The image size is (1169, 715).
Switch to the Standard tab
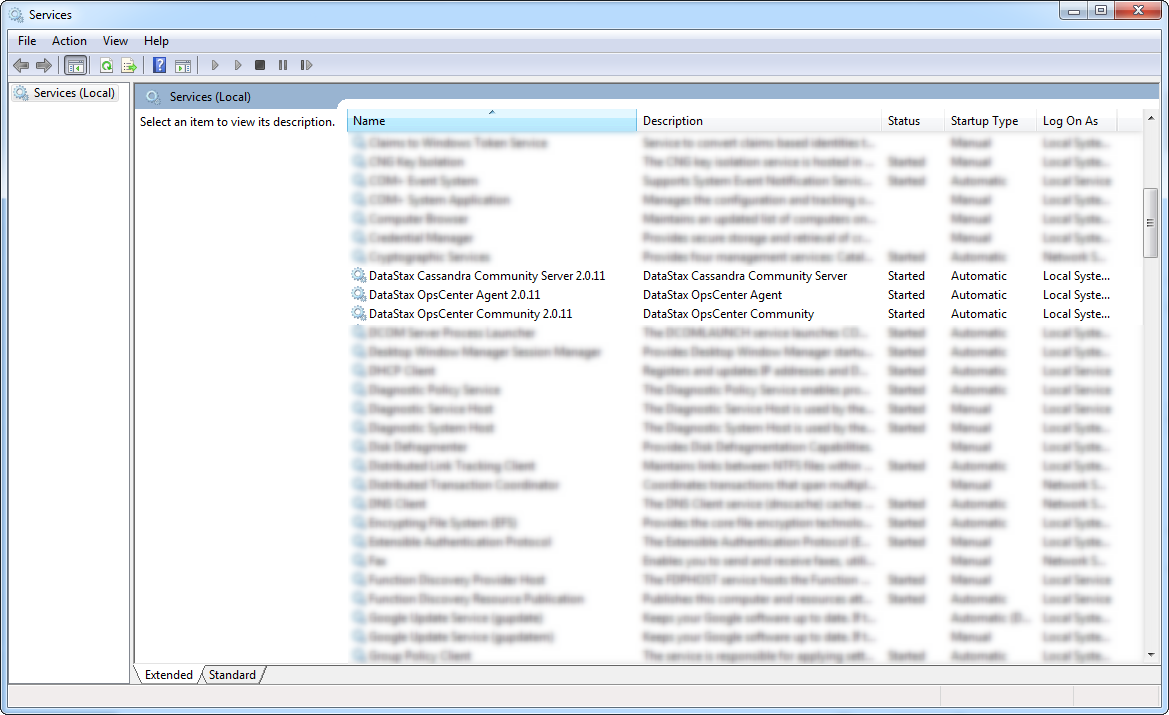tap(232, 675)
